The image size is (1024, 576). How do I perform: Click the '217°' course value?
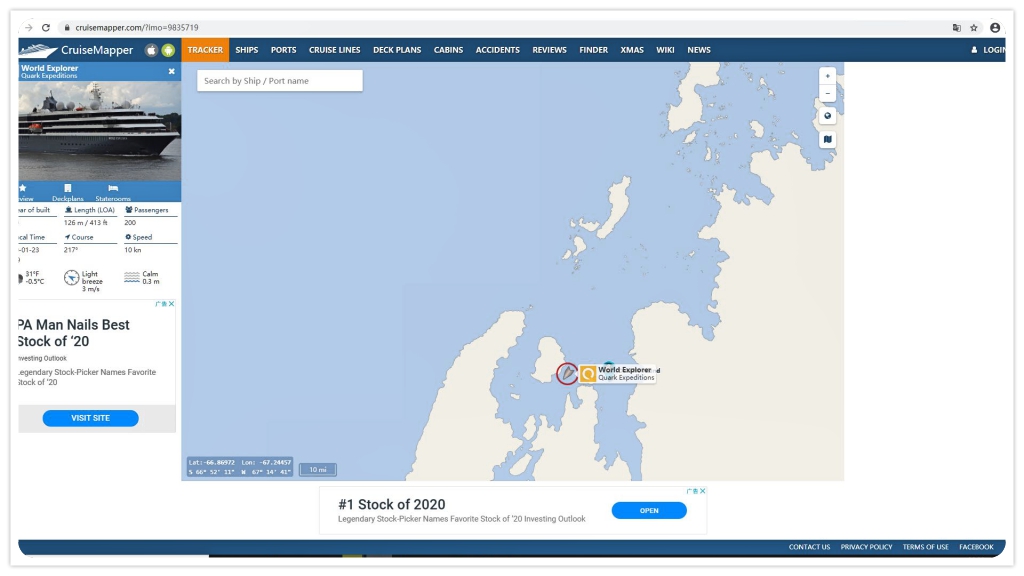tap(71, 250)
